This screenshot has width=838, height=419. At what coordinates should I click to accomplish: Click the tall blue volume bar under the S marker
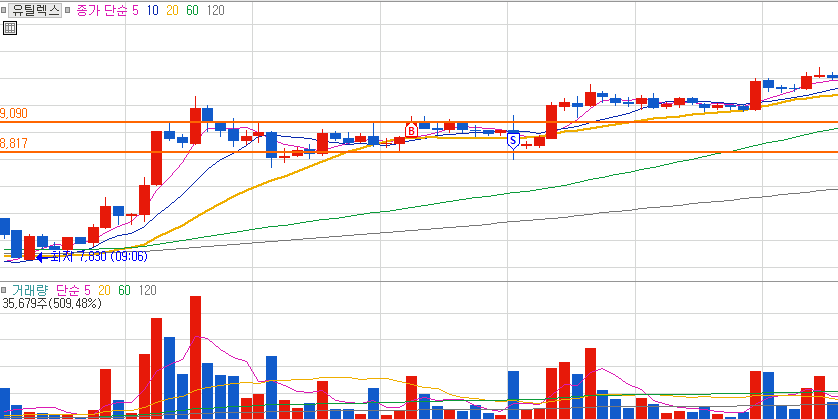(x=513, y=395)
